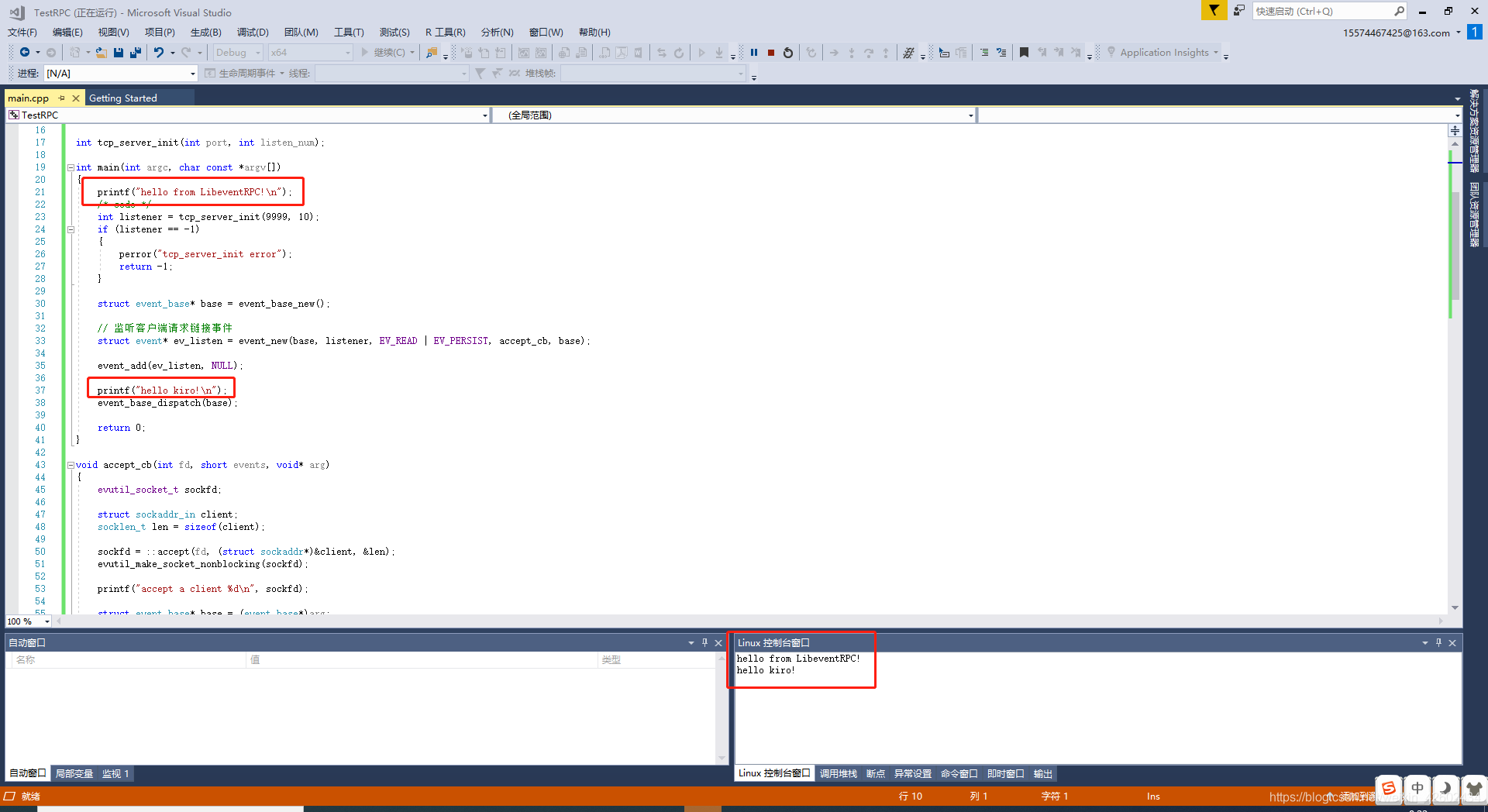Open the 帮助(H) menu

(594, 33)
